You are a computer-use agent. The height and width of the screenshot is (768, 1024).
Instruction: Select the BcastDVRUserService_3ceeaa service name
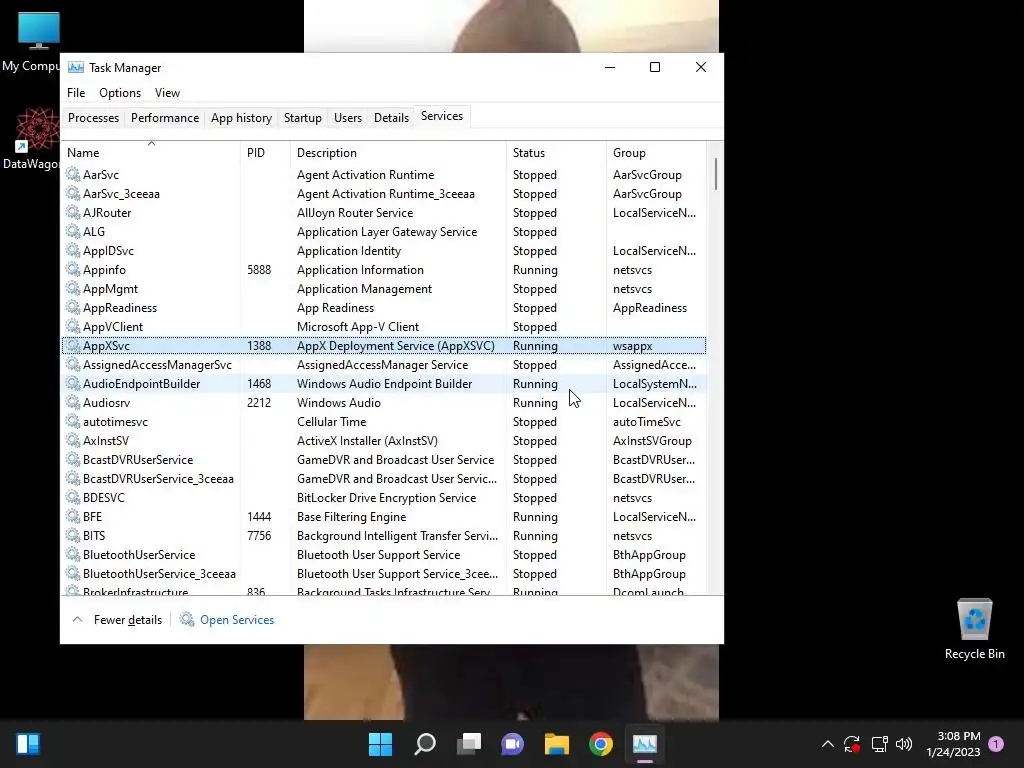158,478
